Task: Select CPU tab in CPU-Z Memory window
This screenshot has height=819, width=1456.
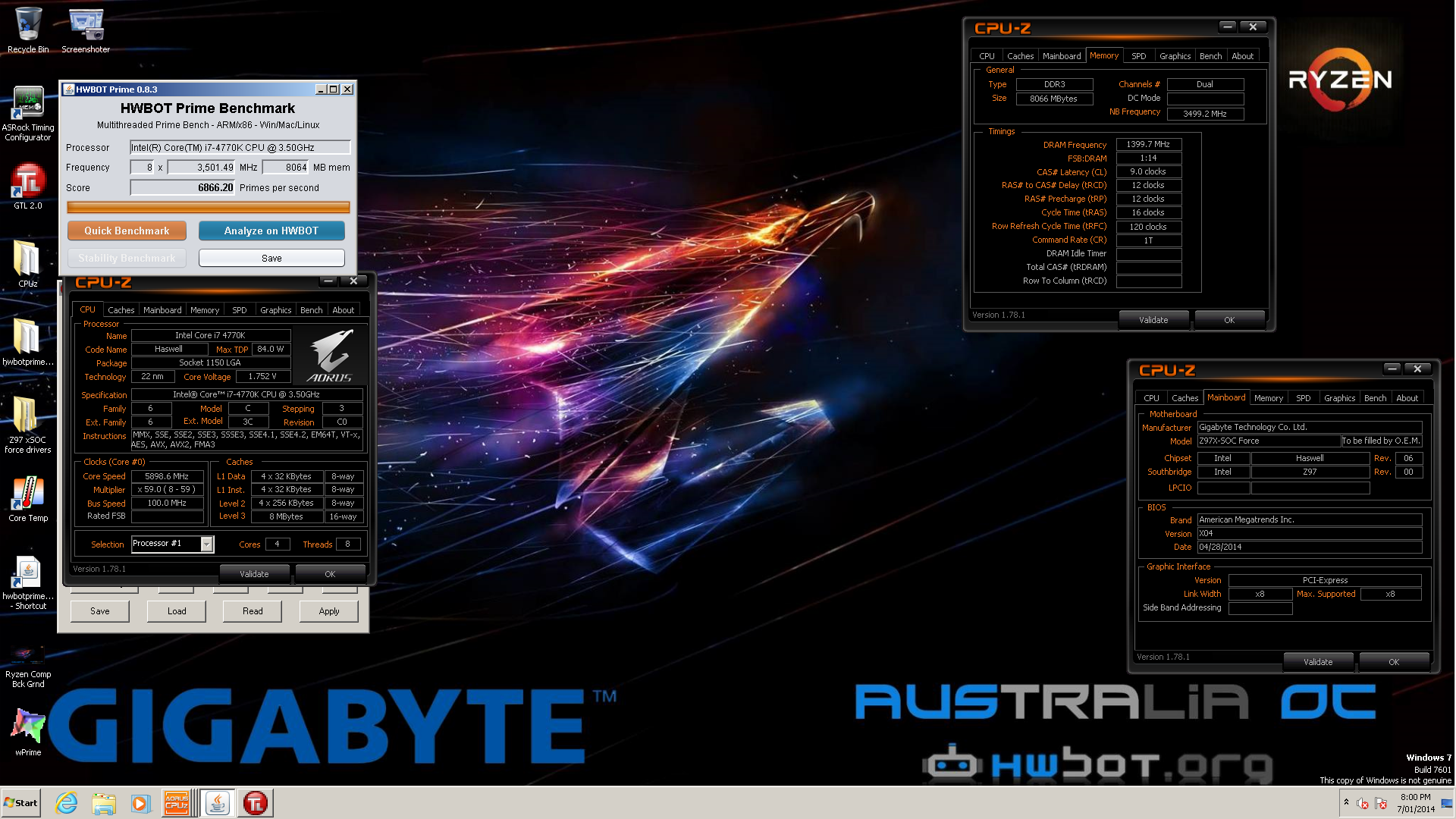Action: pyautogui.click(x=987, y=56)
